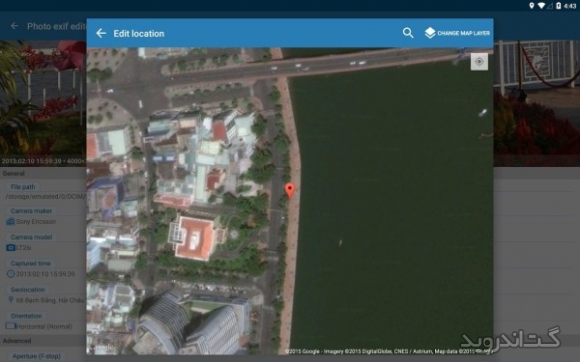Image resolution: width=580 pixels, height=362 pixels.
Task: Select the 'Geolocation' field label
Action: point(28,290)
